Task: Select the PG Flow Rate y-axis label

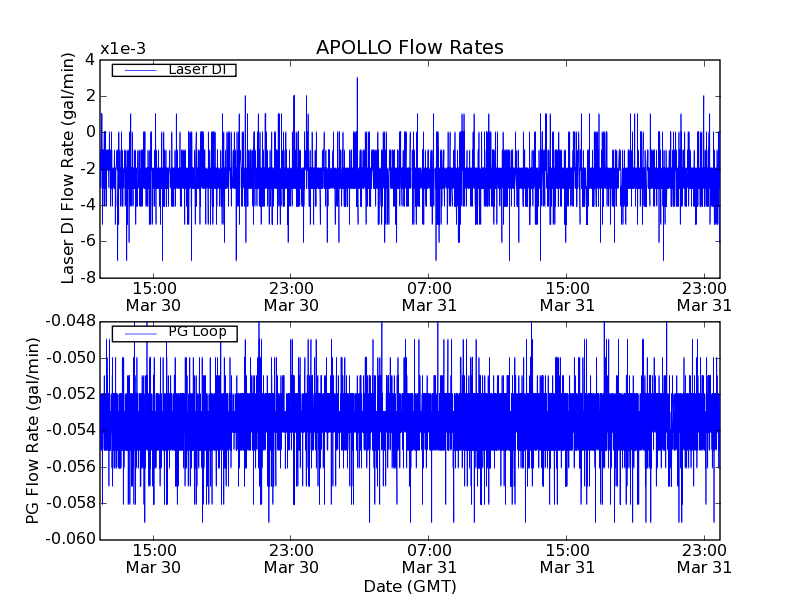Action: pyautogui.click(x=33, y=430)
